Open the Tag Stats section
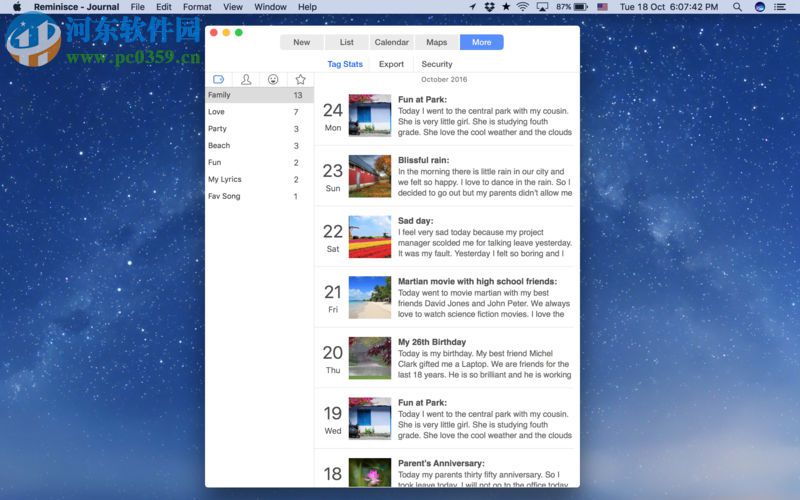The width and height of the screenshot is (800, 500). click(x=345, y=64)
